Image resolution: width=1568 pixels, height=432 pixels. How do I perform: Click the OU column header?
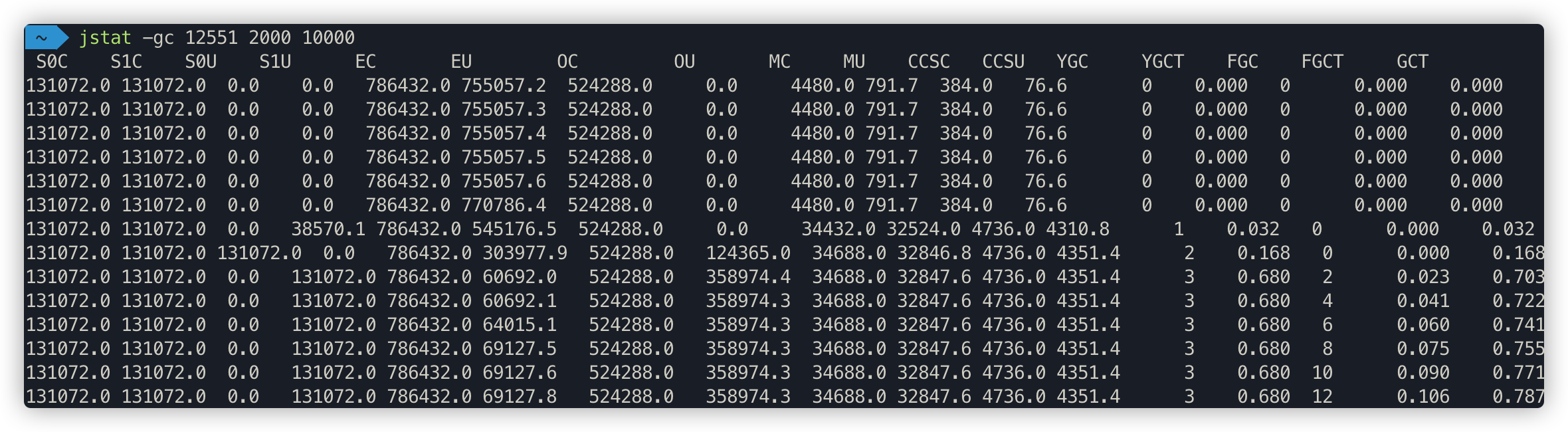coord(684,62)
